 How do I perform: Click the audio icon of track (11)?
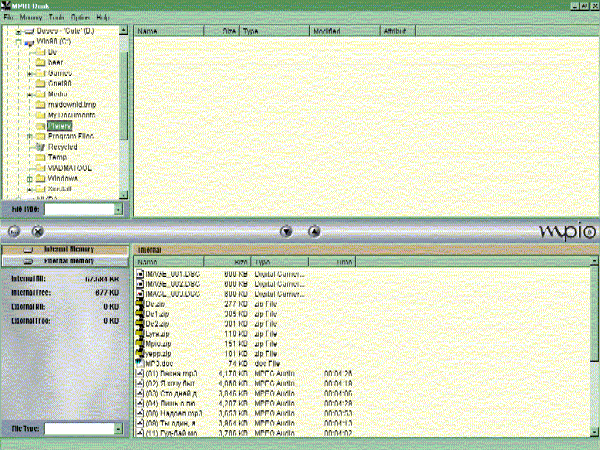pos(140,433)
